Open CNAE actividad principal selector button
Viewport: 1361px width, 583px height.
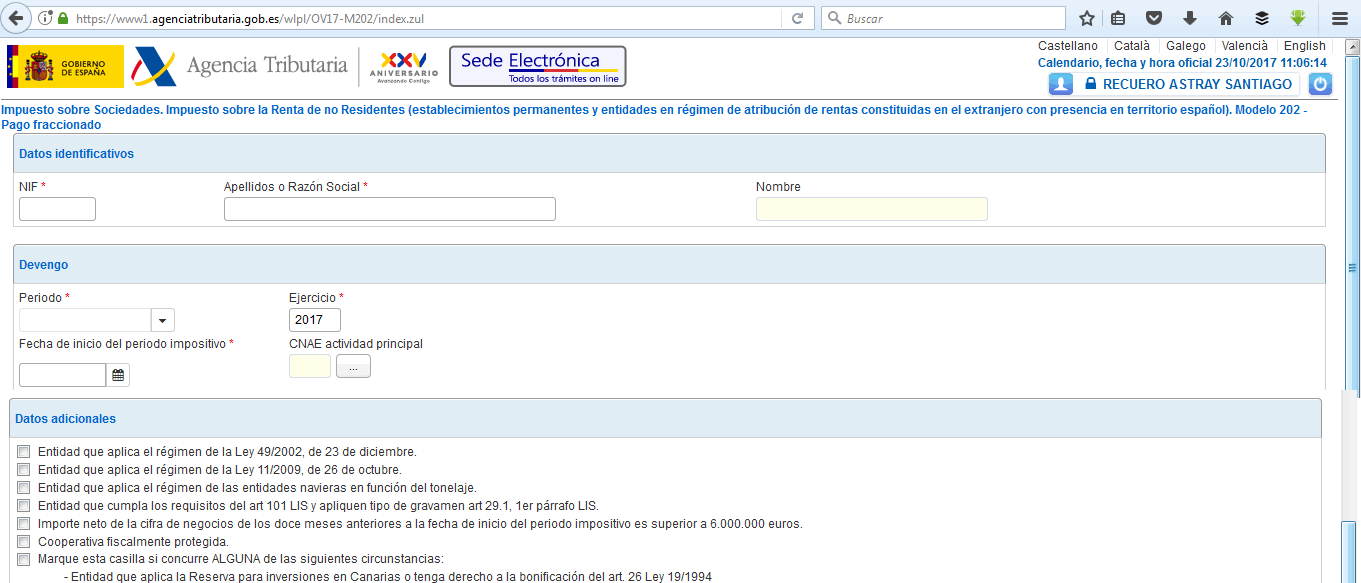(353, 367)
